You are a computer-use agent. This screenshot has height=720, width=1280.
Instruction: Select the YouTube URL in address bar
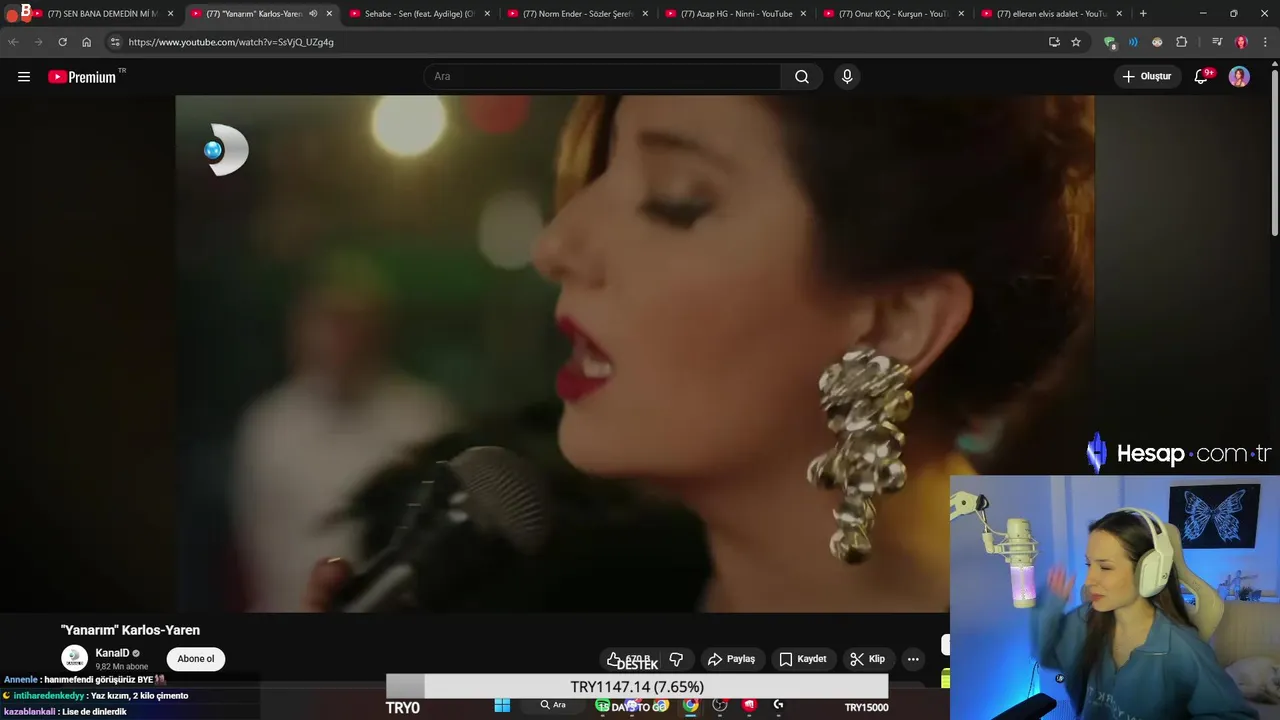pyautogui.click(x=231, y=42)
